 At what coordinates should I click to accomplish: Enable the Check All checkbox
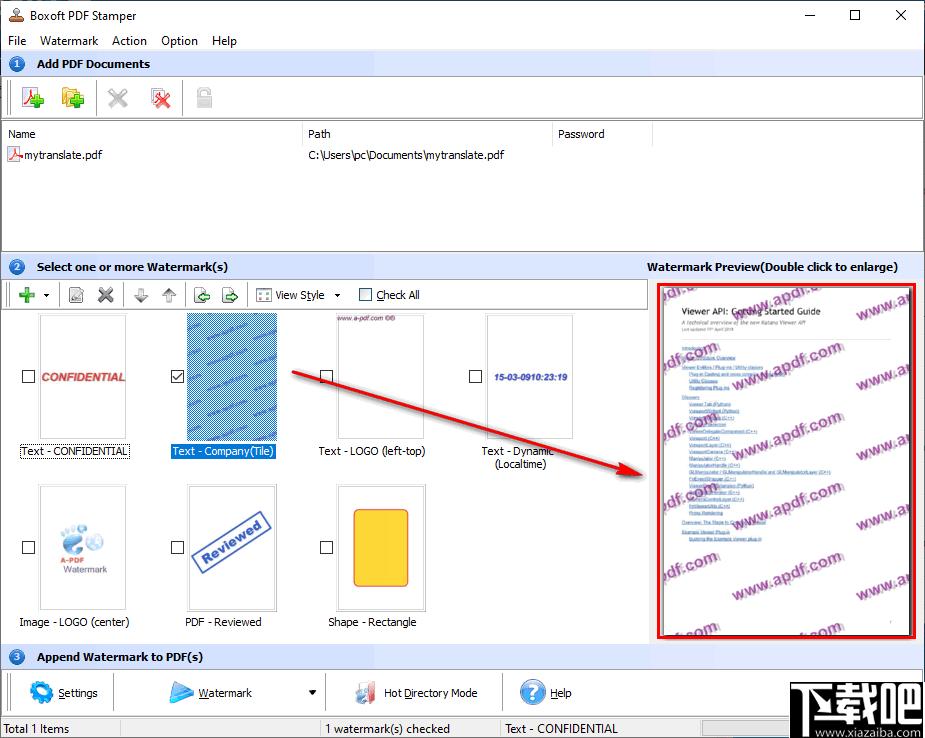point(366,295)
